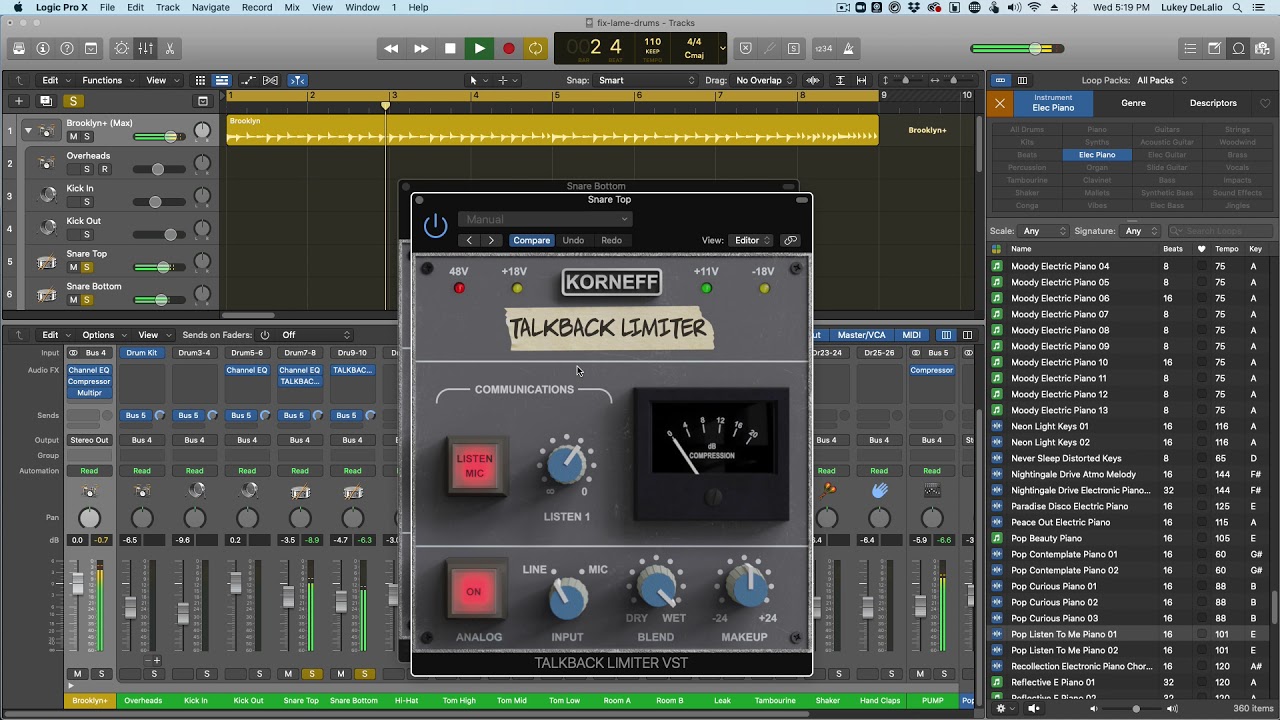Toggle the Smart Controls dial icon
Viewport: 1280px width, 720px height.
[122, 48]
